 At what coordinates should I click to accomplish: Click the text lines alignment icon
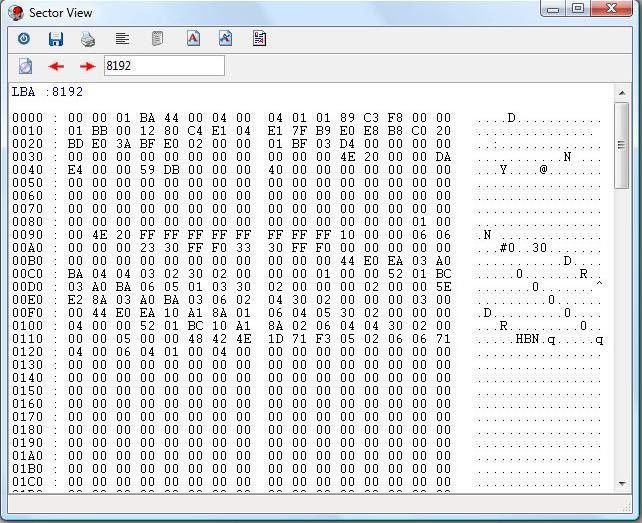(122, 39)
